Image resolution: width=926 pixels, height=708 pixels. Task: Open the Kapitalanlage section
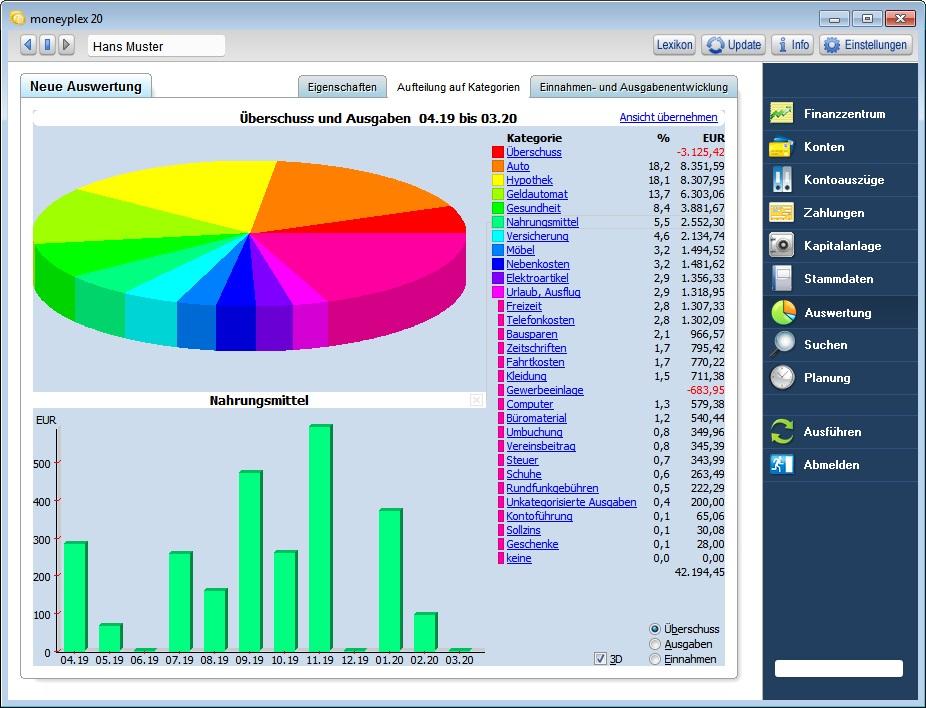point(838,246)
